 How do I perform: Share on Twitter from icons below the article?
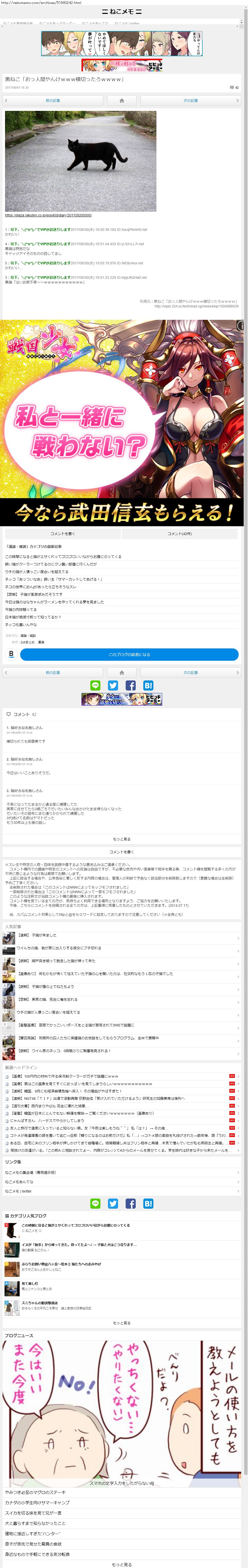click(x=113, y=685)
